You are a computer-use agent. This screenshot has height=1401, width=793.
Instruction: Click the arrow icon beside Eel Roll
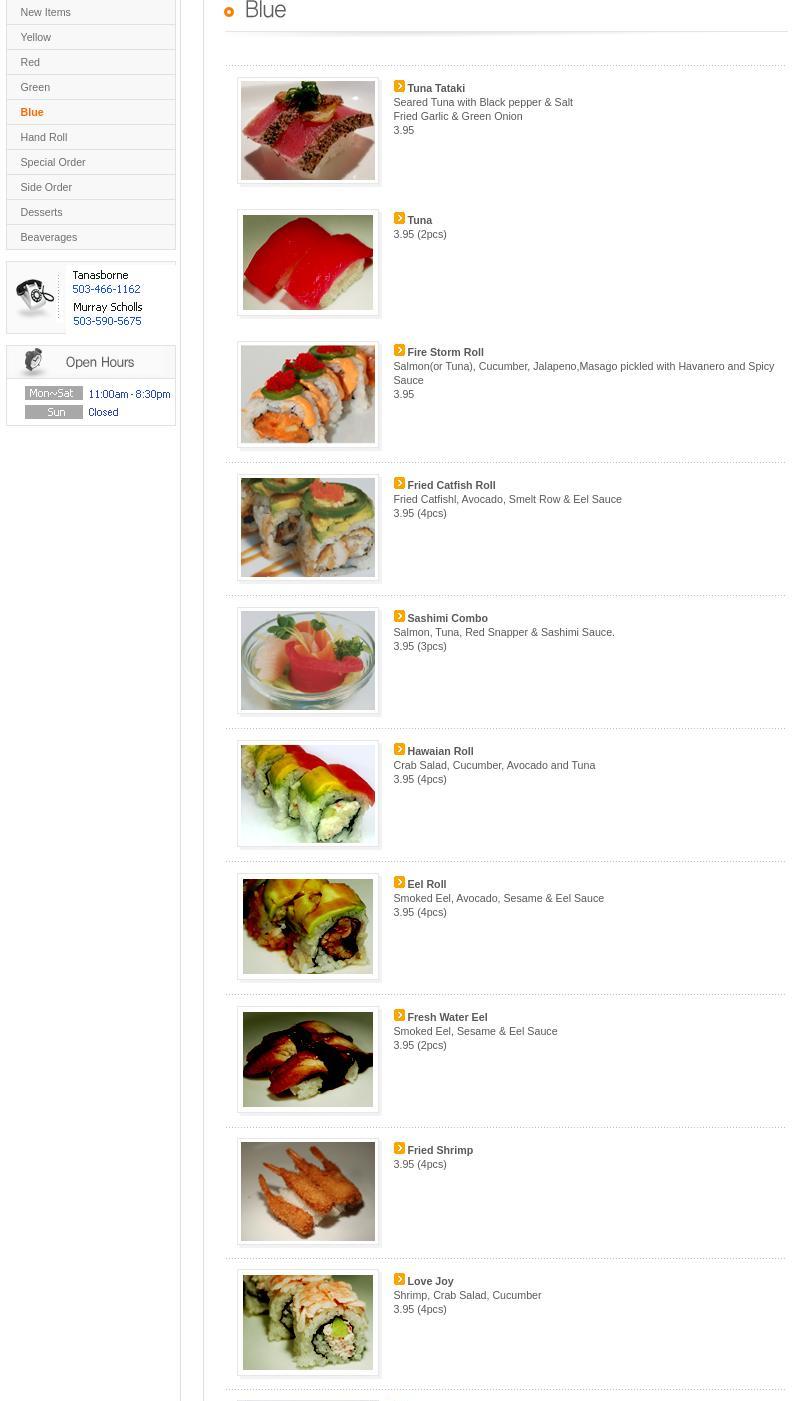[x=399, y=883]
